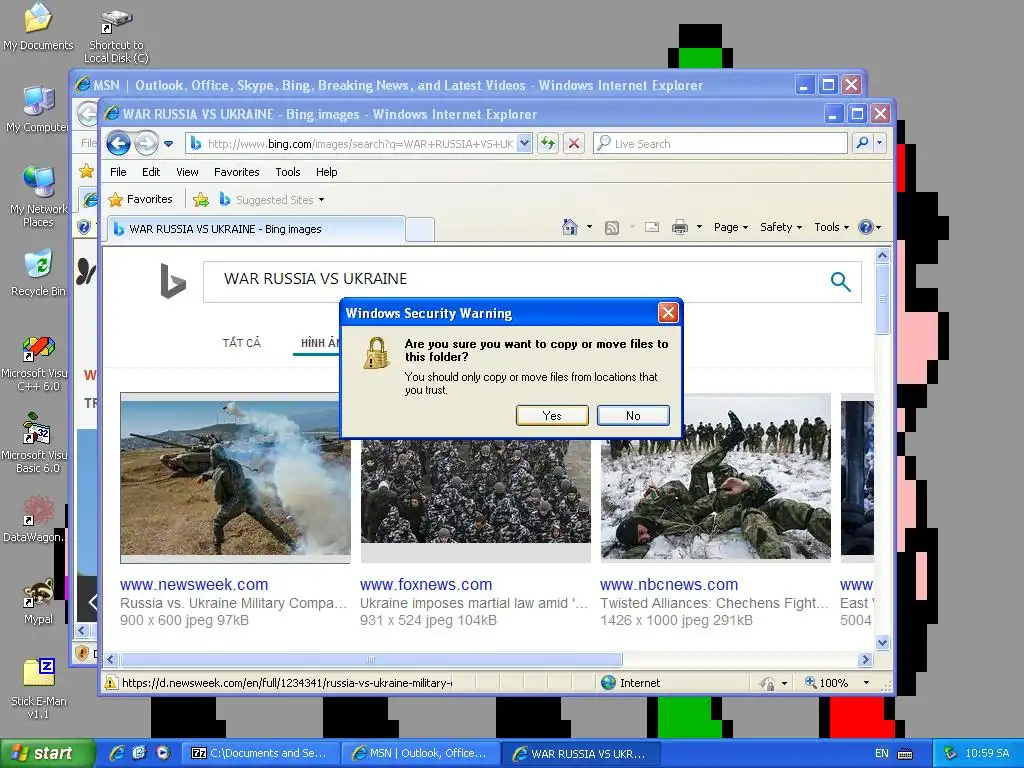Open the Help menu
Screen dimensions: 1024x768
(327, 172)
